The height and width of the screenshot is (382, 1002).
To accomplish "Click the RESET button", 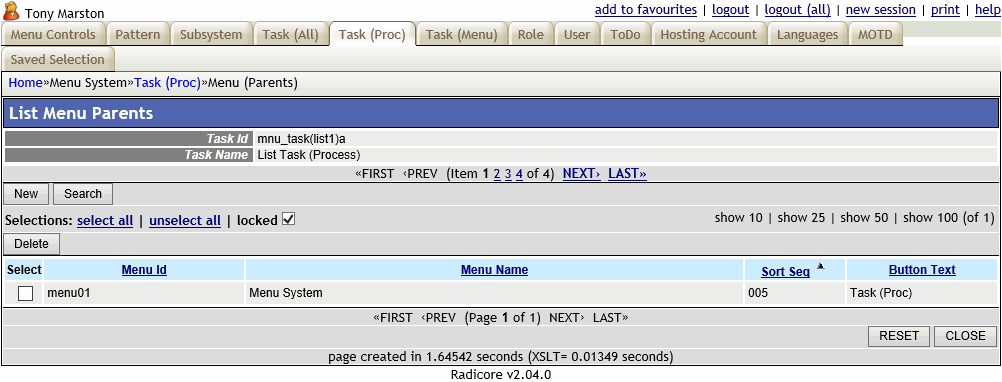I will coord(899,336).
